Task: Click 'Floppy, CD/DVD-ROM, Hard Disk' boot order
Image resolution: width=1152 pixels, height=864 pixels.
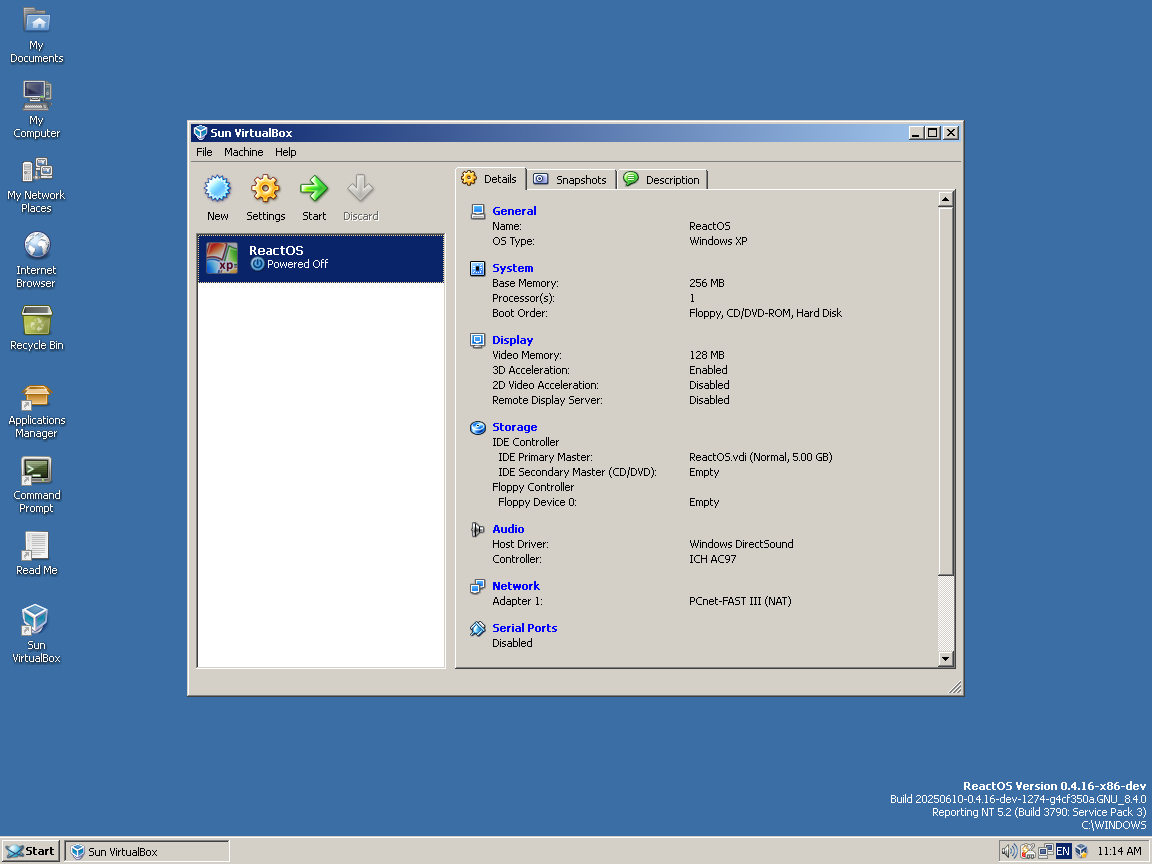Action: coord(765,313)
